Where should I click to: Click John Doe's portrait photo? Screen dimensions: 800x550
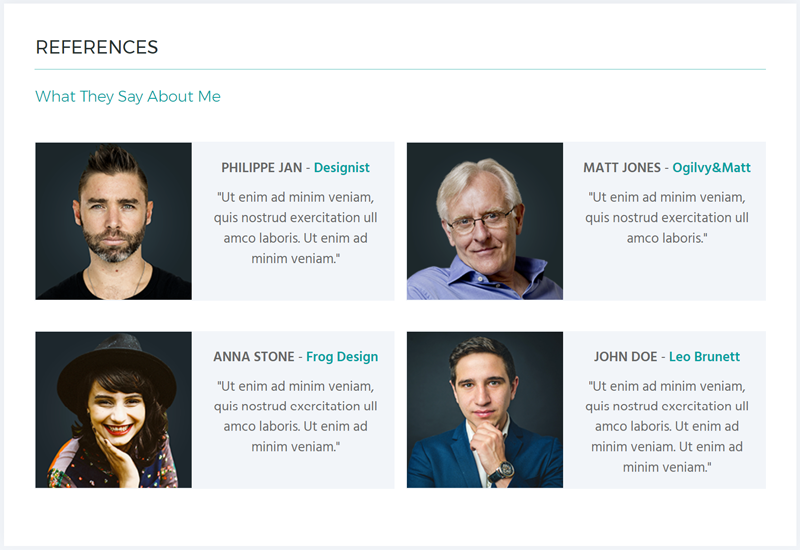pos(485,410)
